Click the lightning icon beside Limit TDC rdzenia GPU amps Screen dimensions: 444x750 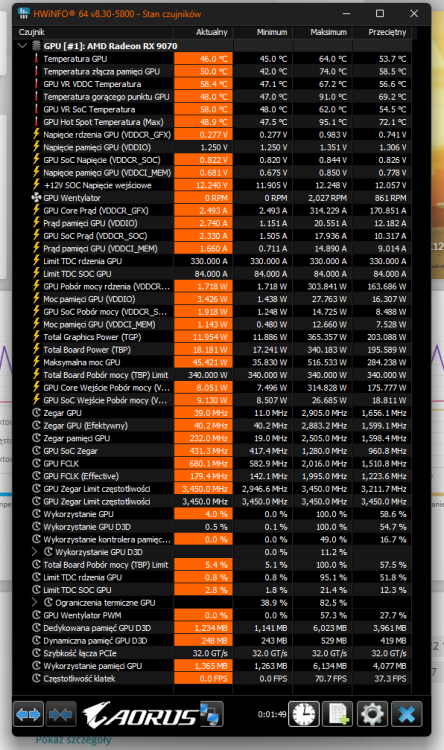[x=36, y=261]
